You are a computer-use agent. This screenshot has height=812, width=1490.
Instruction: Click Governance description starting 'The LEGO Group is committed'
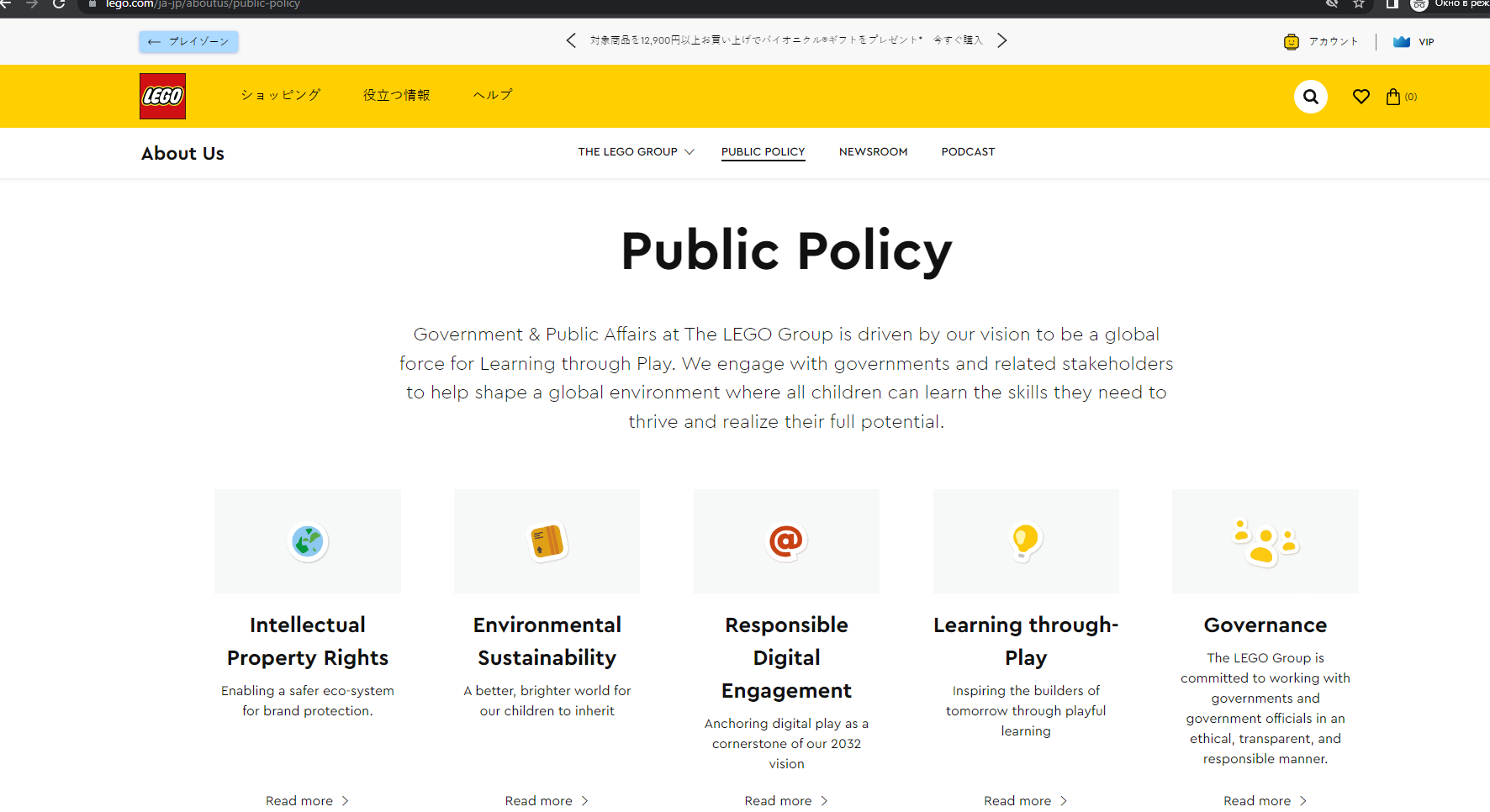(1265, 709)
